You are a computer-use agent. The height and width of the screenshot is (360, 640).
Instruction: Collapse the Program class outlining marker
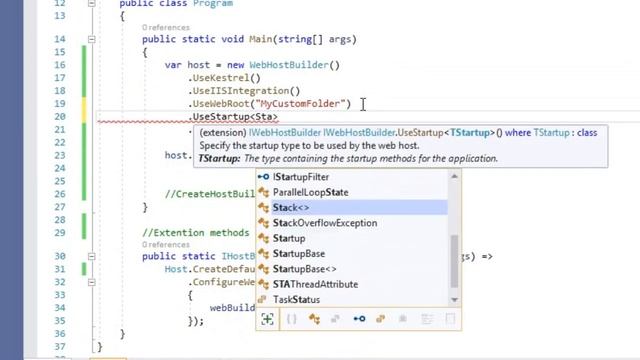(x=91, y=3)
